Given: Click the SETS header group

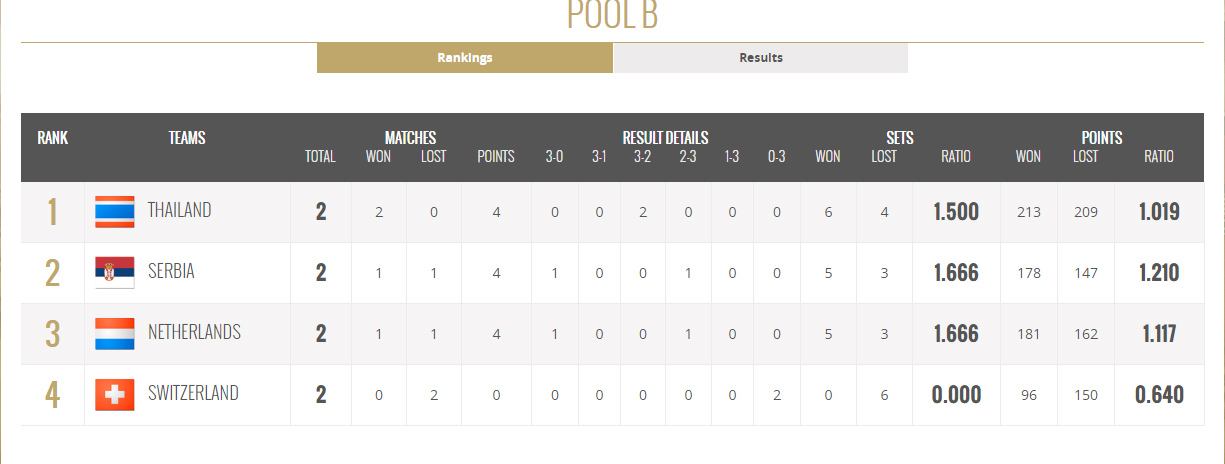Looking at the screenshot, I should pyautogui.click(x=900, y=138).
